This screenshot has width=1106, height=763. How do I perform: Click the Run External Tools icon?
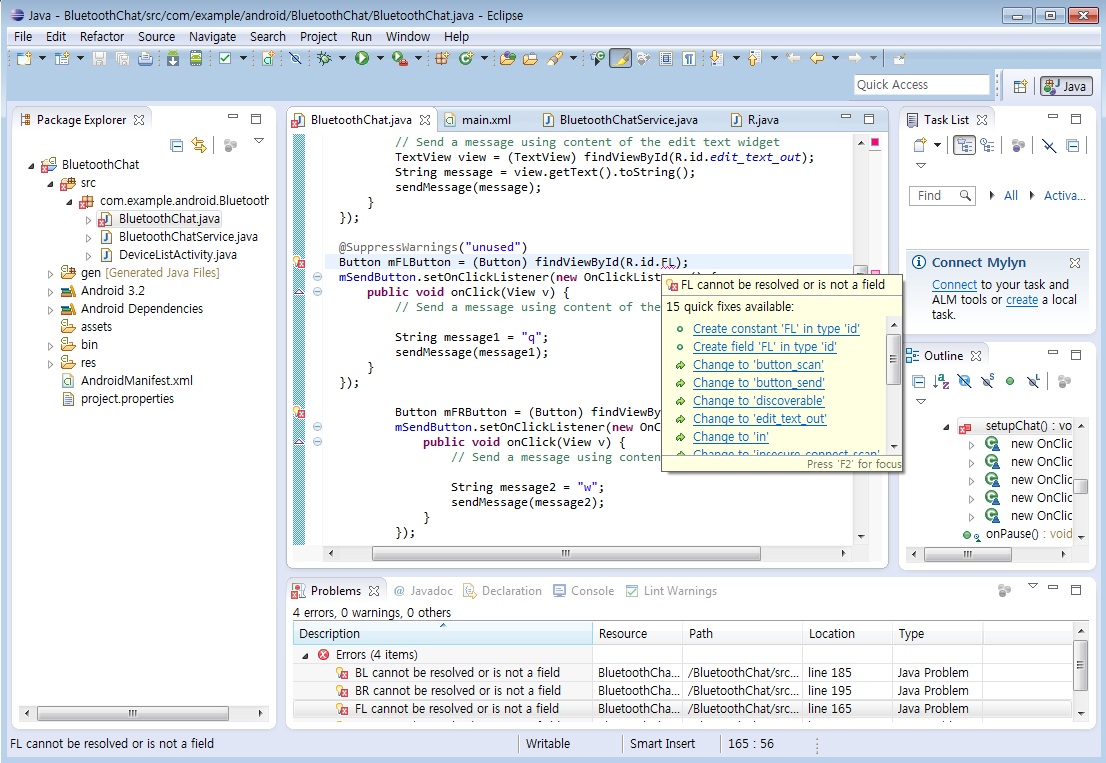399,59
